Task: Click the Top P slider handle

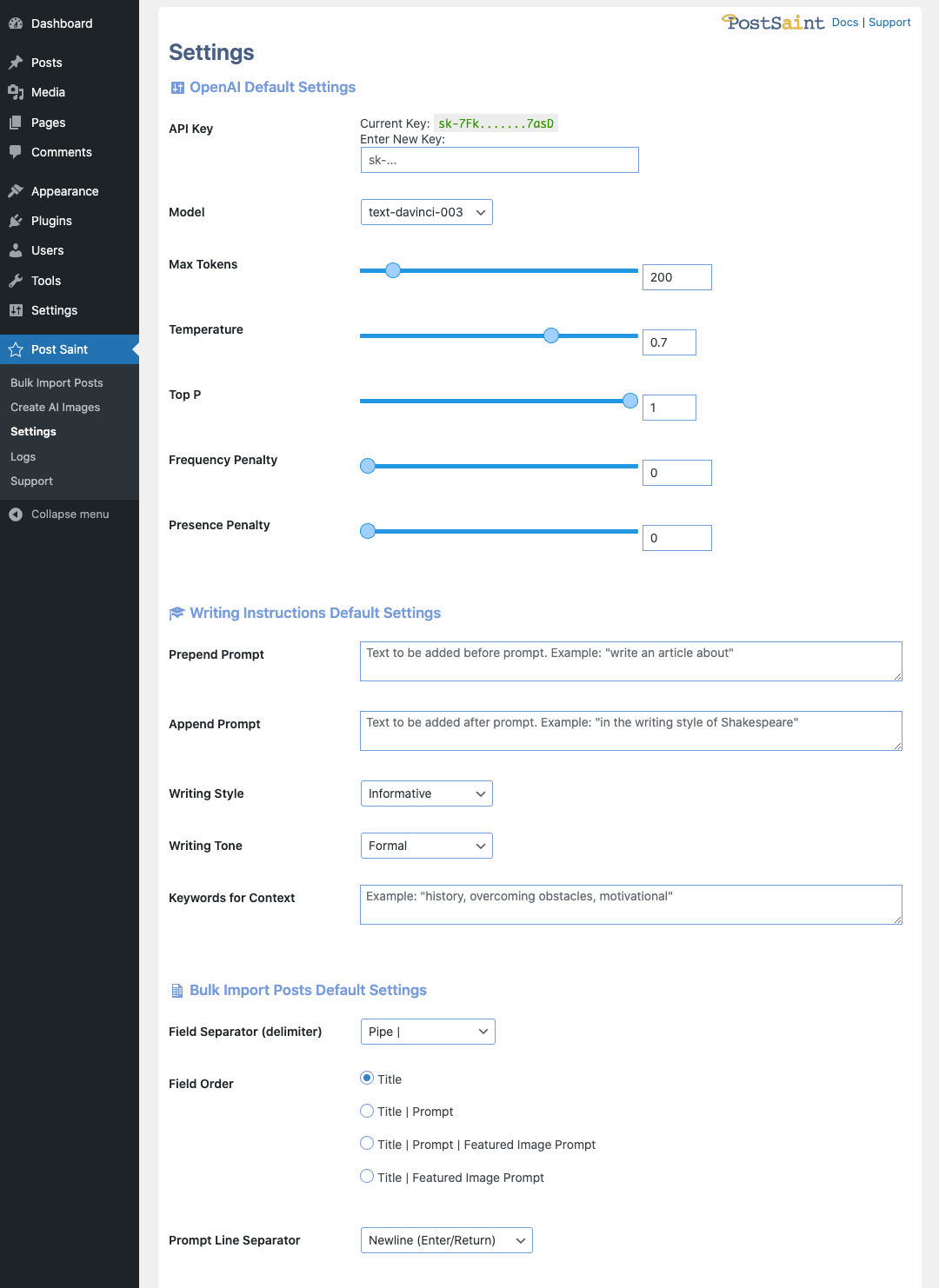Action: (x=630, y=401)
